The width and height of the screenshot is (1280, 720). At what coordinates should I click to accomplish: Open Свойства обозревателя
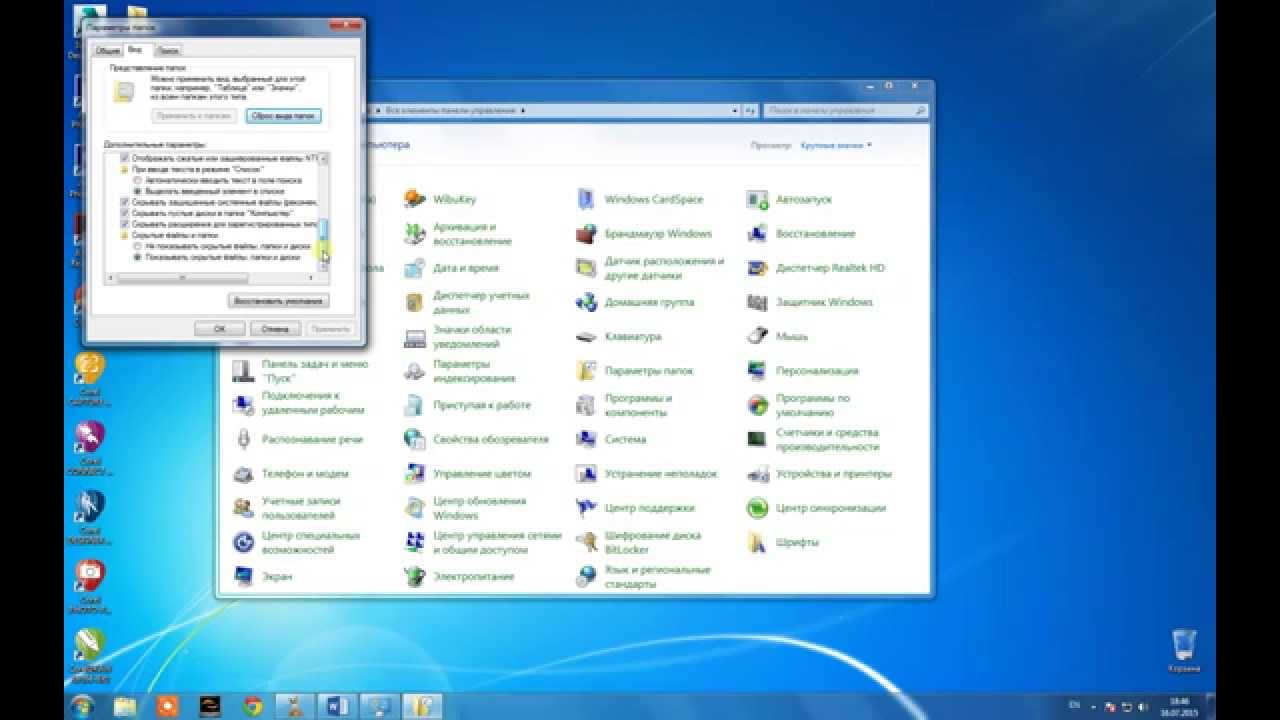pos(476,439)
